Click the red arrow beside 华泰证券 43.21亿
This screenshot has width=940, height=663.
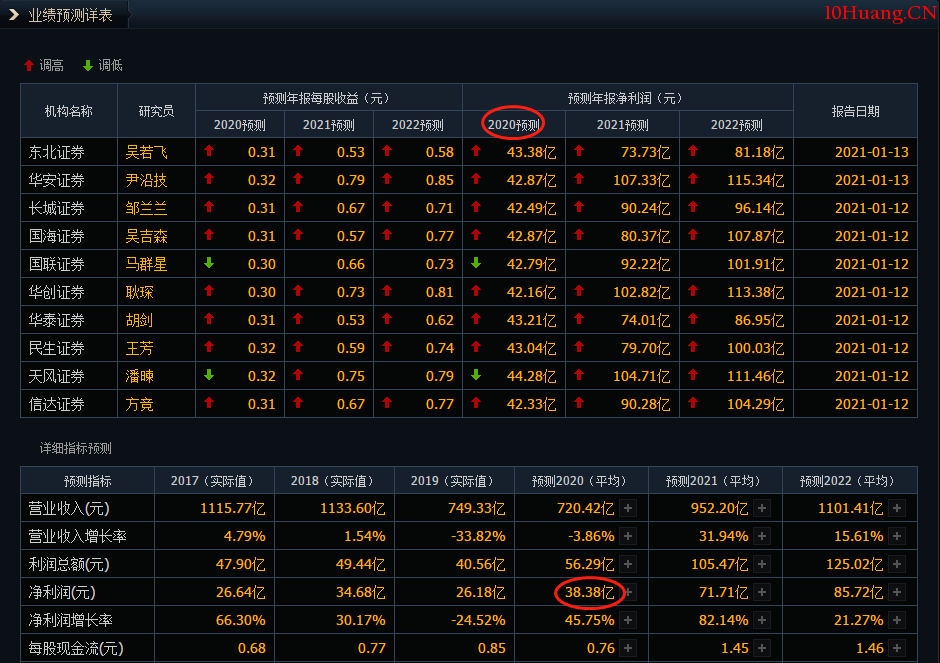coord(476,319)
